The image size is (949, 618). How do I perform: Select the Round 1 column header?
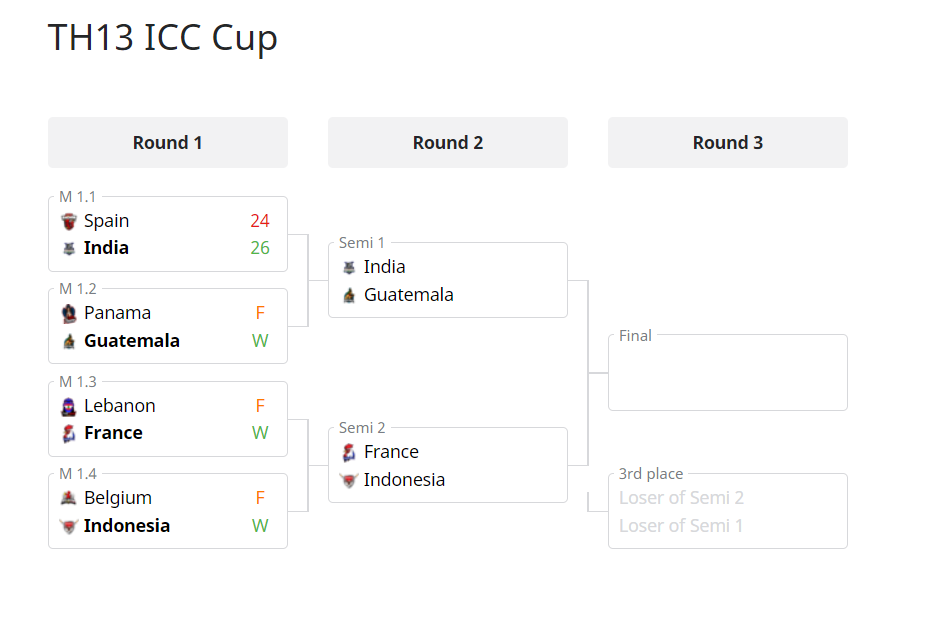tap(168, 143)
